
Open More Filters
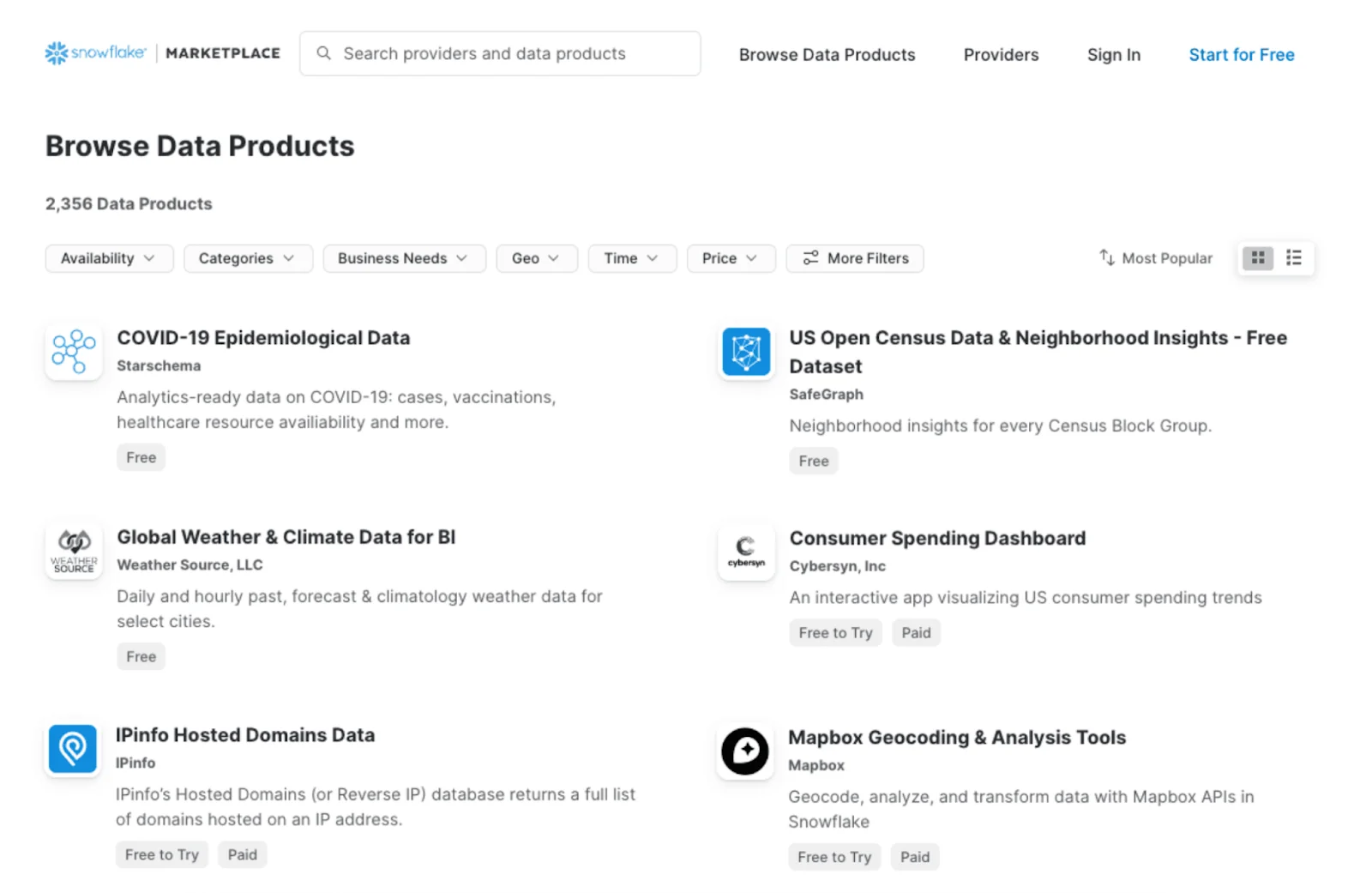(x=855, y=258)
